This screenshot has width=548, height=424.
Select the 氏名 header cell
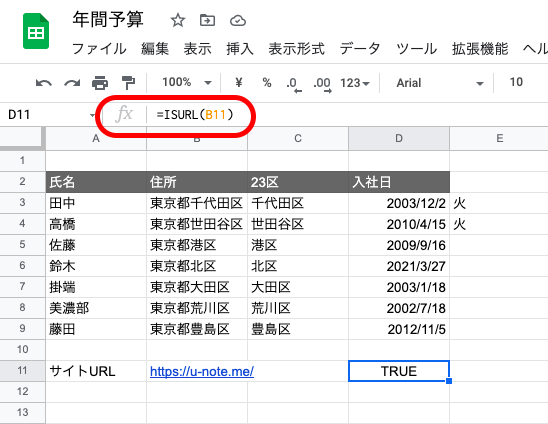coord(96,182)
